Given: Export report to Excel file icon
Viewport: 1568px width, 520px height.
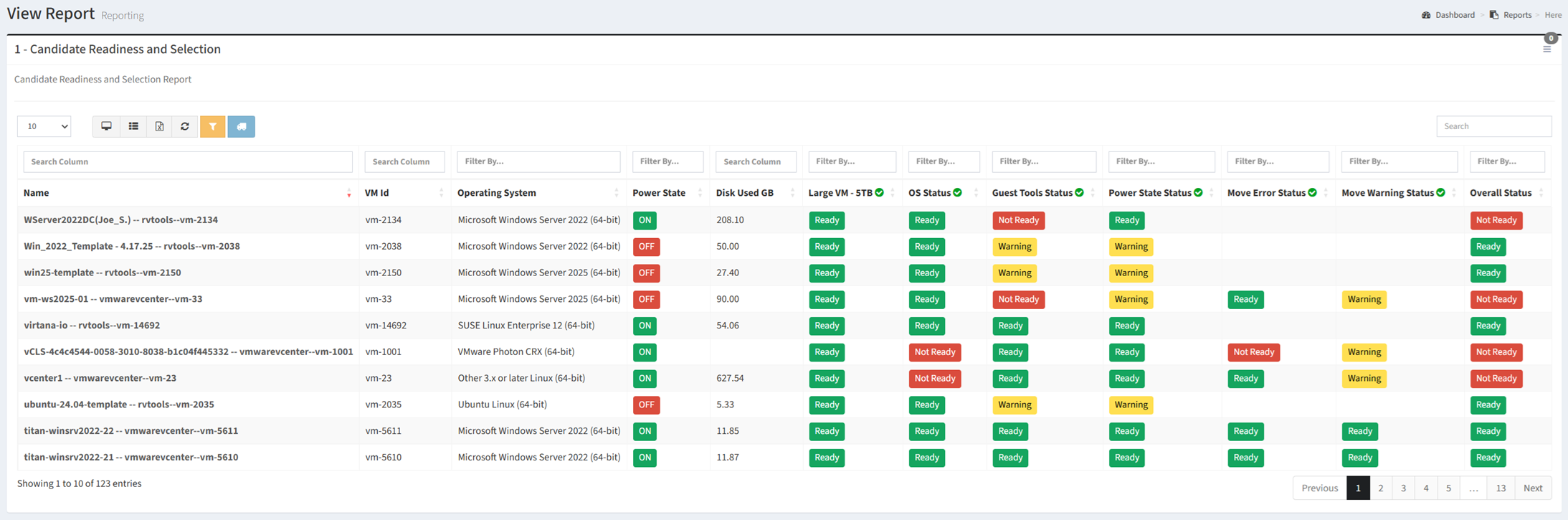Looking at the screenshot, I should tap(159, 126).
